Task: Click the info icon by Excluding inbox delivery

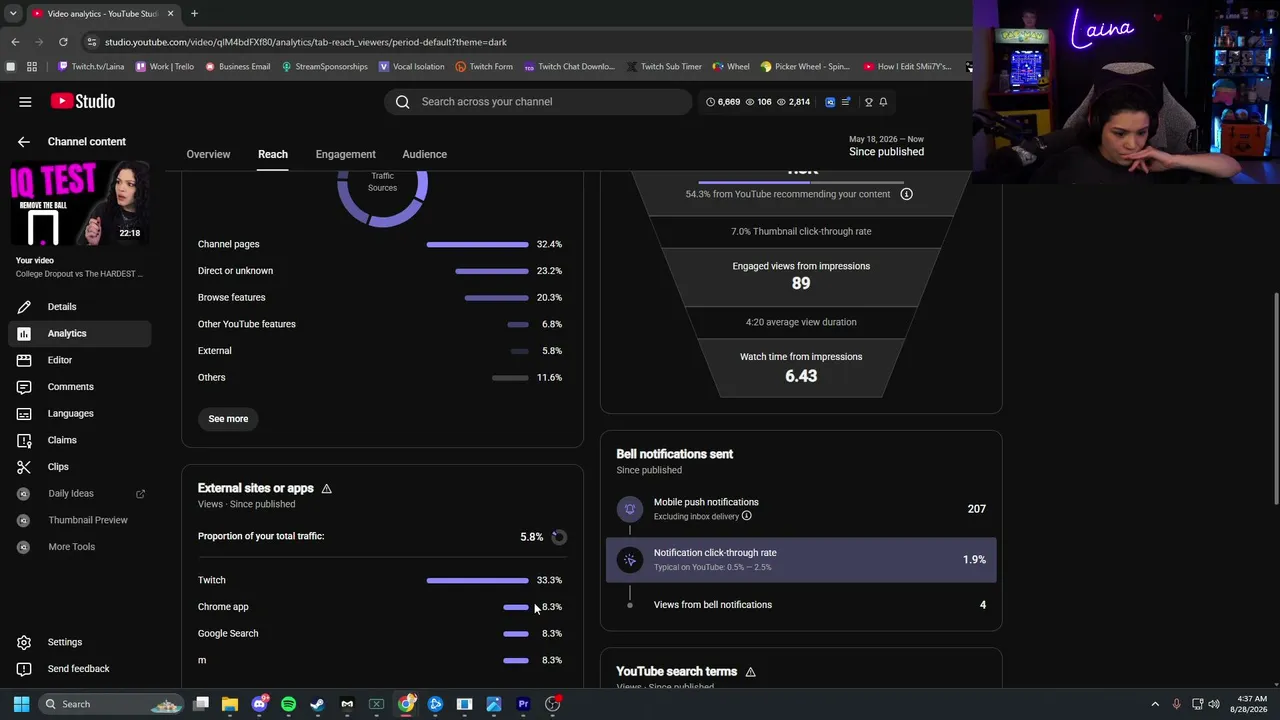Action: [746, 516]
